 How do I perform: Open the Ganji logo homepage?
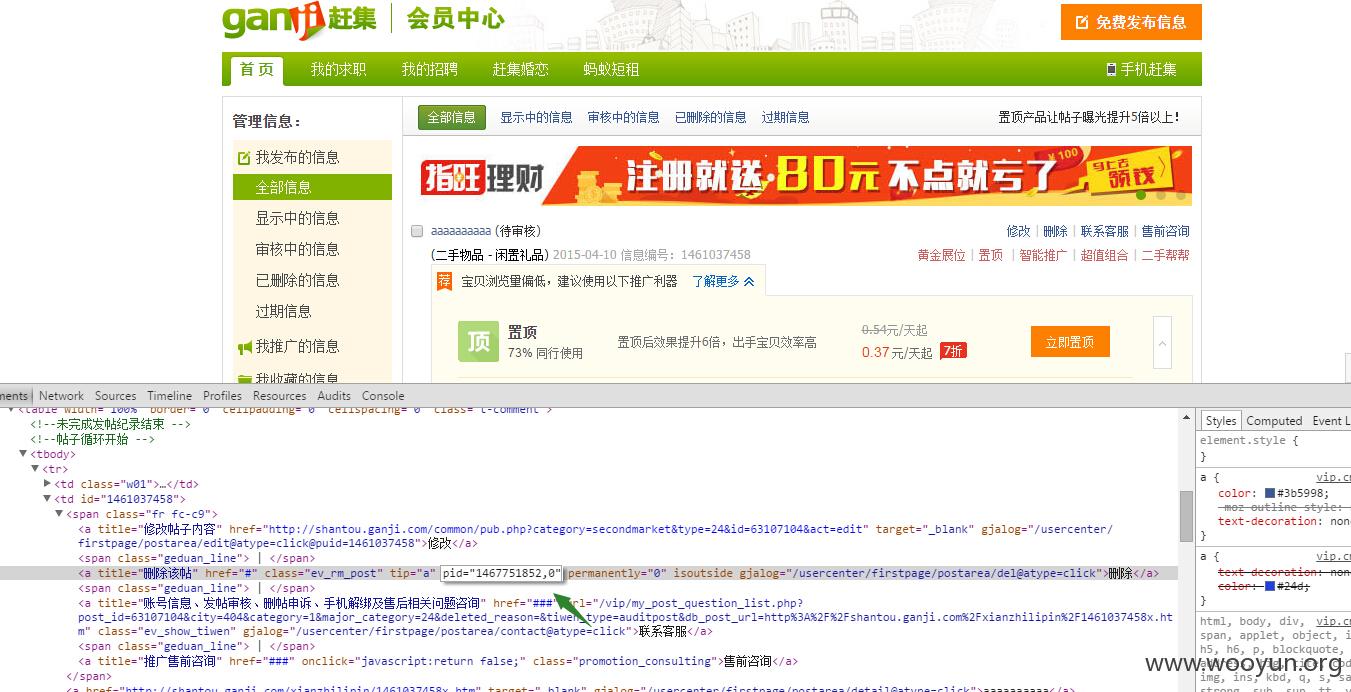pyautogui.click(x=299, y=20)
